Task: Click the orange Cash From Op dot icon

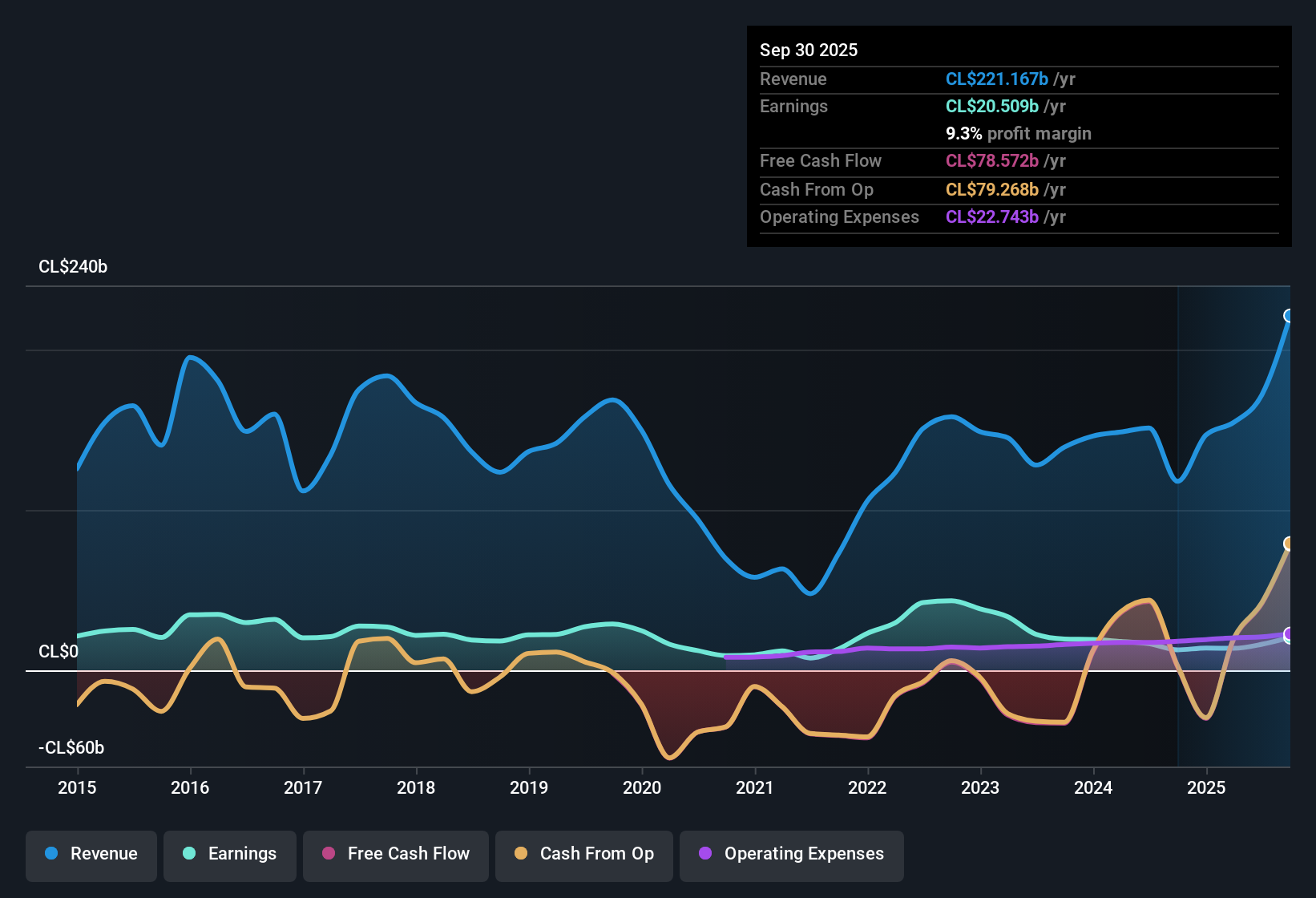Action: pos(521,855)
